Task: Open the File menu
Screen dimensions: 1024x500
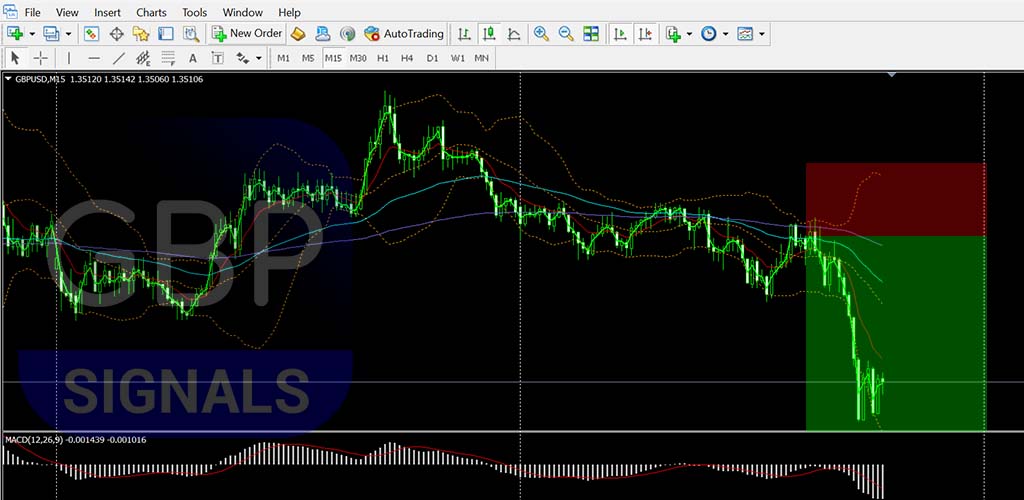Action: 32,12
